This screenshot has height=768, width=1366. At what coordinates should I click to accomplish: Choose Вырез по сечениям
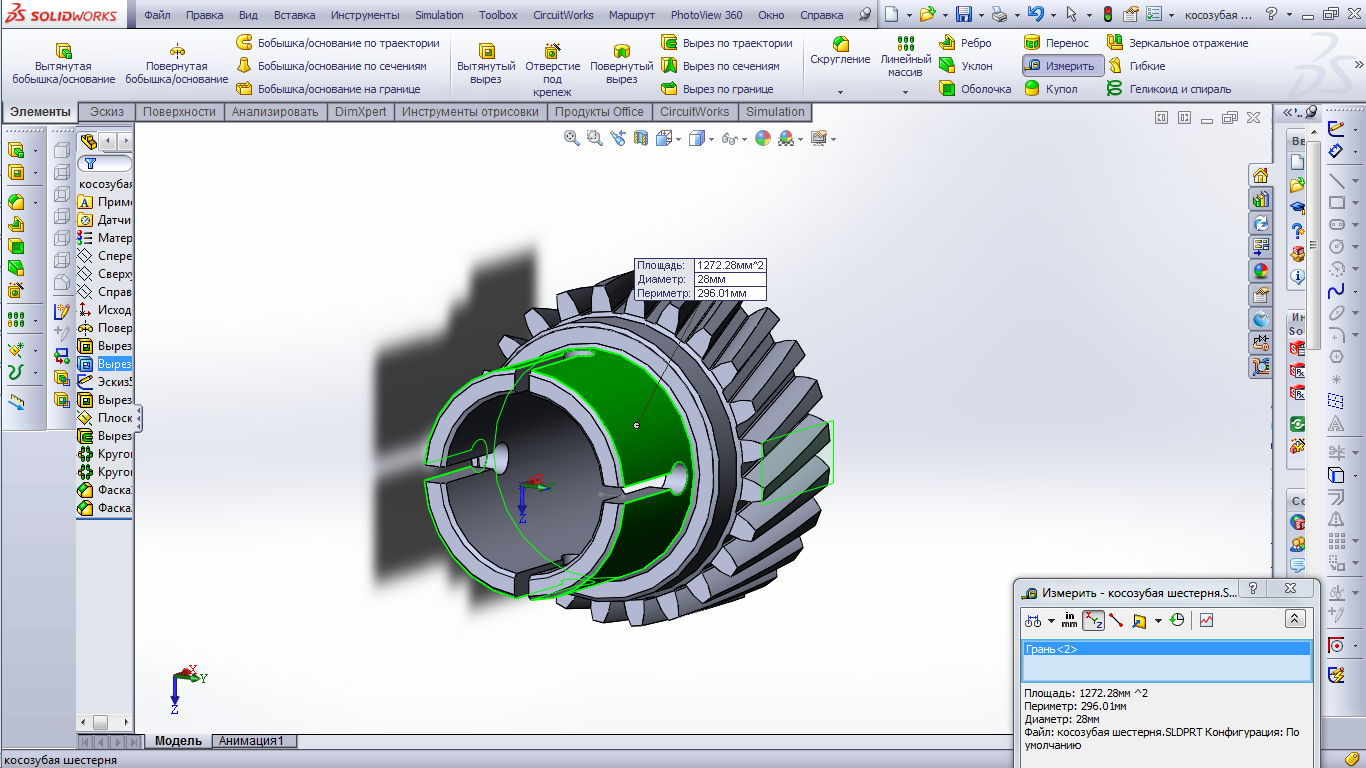720,66
